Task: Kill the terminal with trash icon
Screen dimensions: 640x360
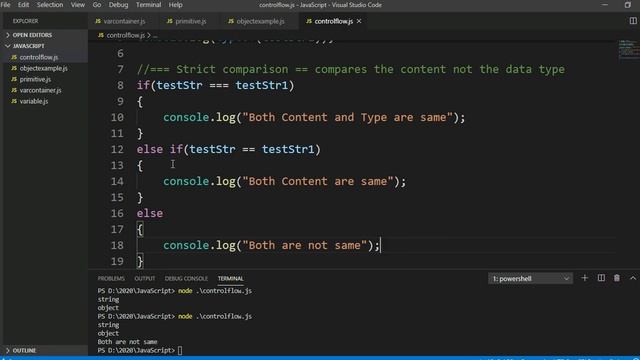Action: pyautogui.click(x=617, y=278)
